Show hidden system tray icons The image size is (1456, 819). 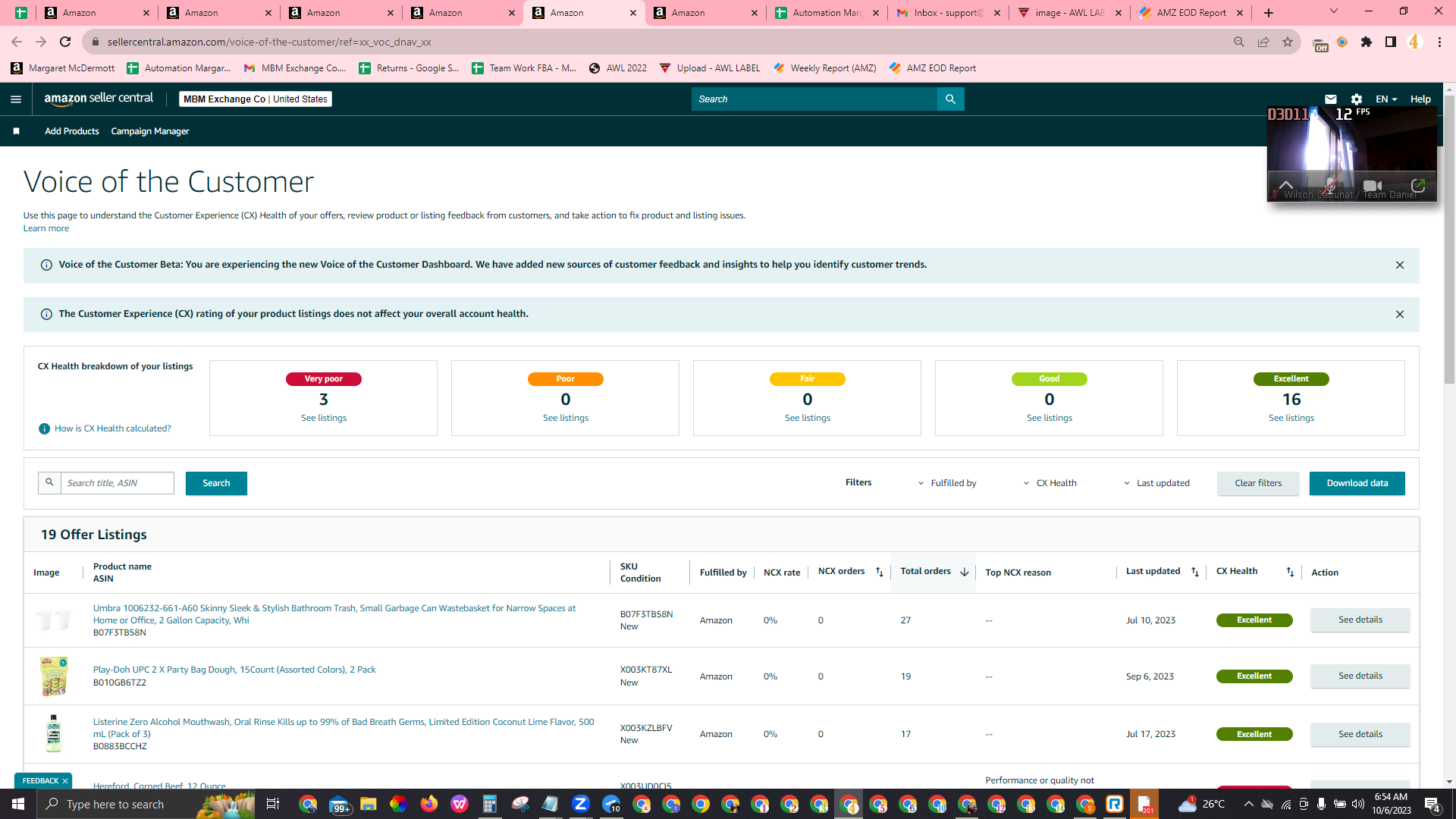[1248, 804]
